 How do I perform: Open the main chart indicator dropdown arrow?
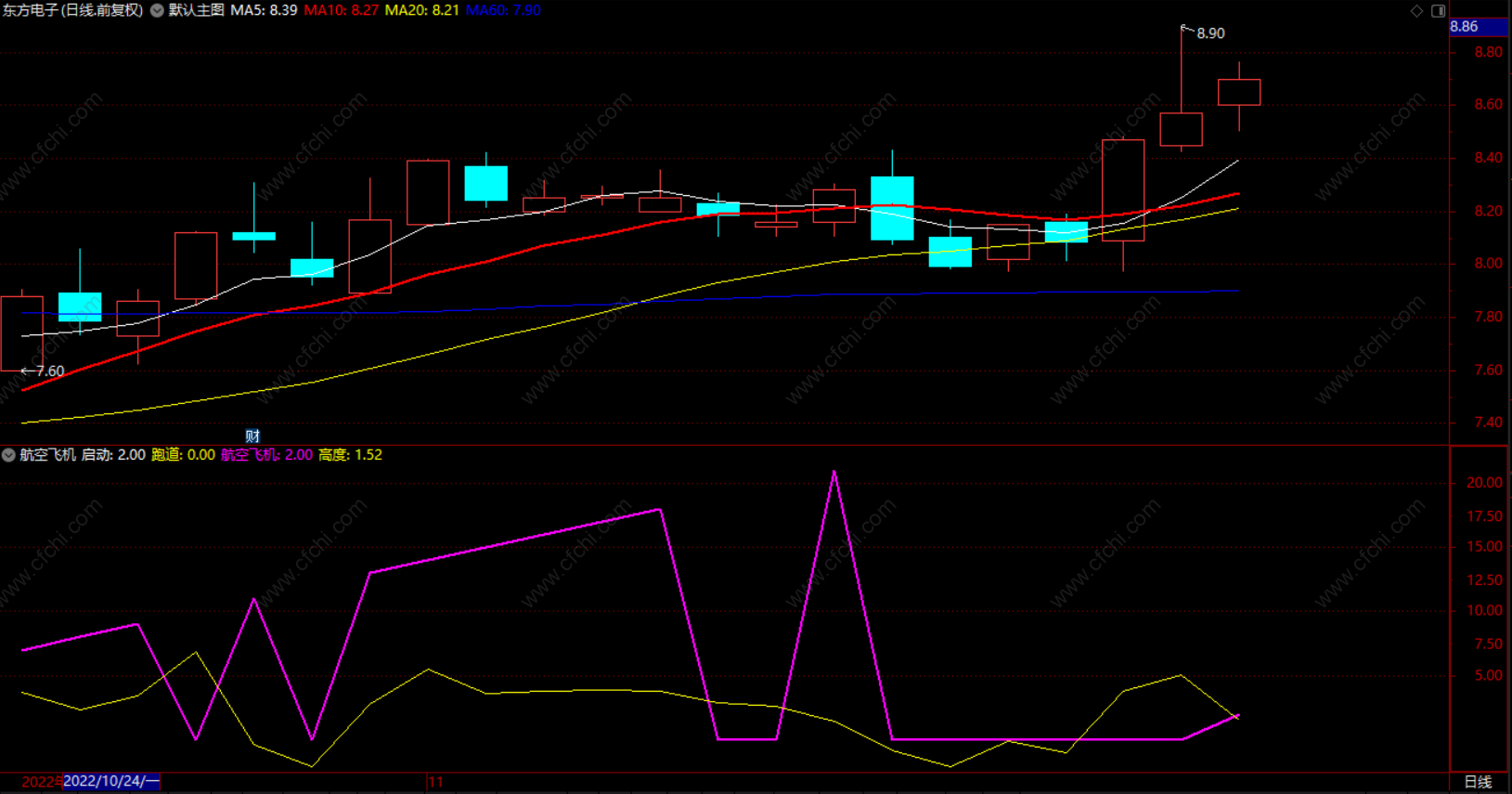pos(157,10)
